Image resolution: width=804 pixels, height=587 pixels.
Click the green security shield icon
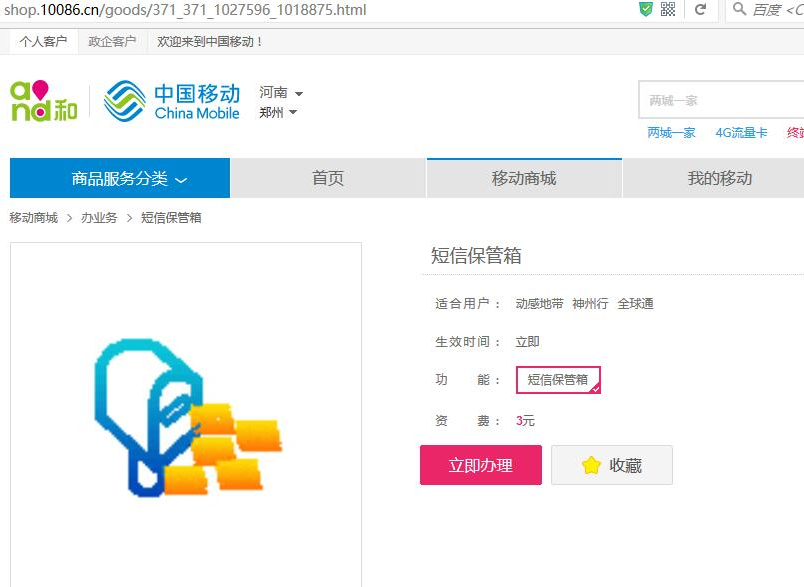point(646,10)
